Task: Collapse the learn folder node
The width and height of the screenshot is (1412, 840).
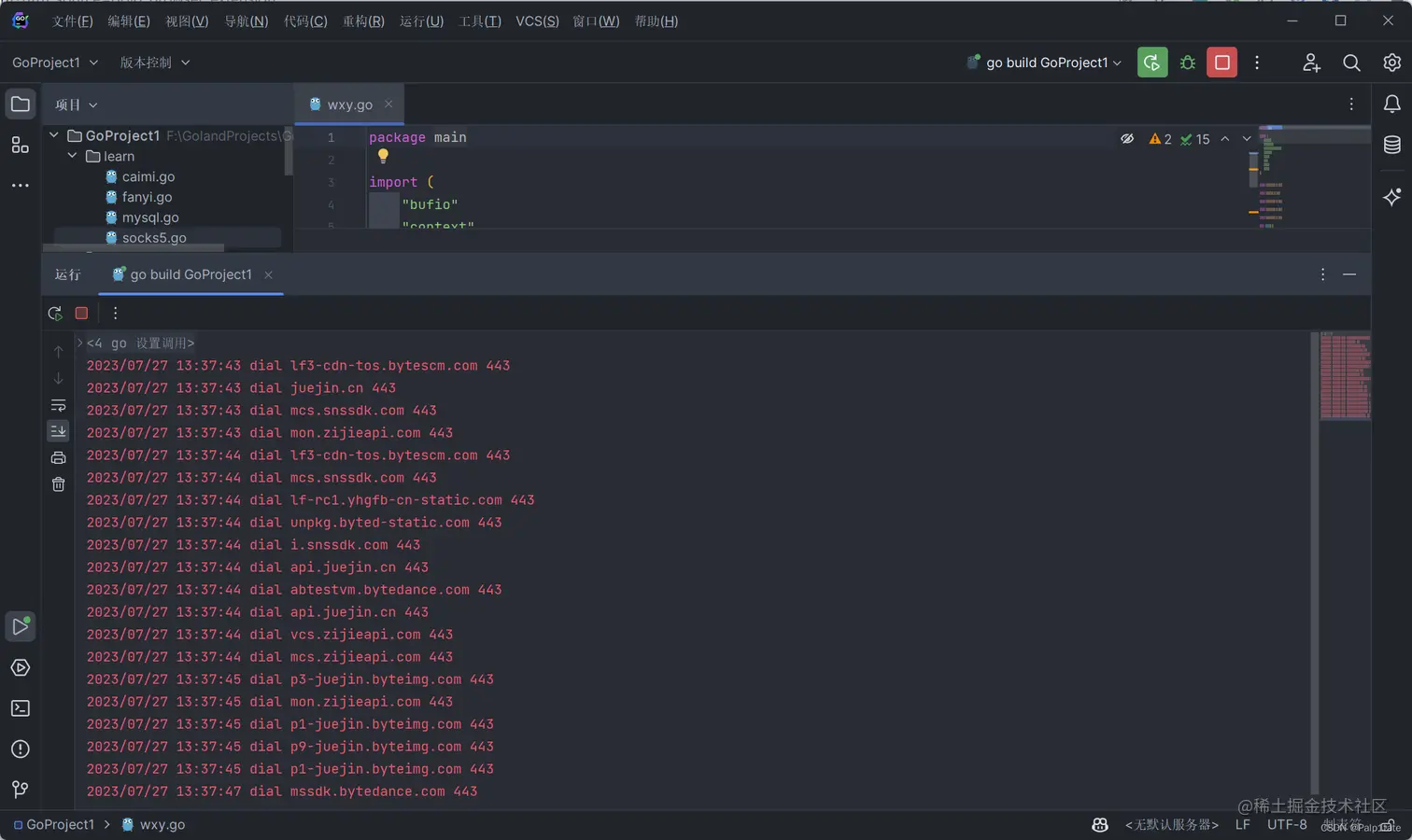Action: coord(72,156)
